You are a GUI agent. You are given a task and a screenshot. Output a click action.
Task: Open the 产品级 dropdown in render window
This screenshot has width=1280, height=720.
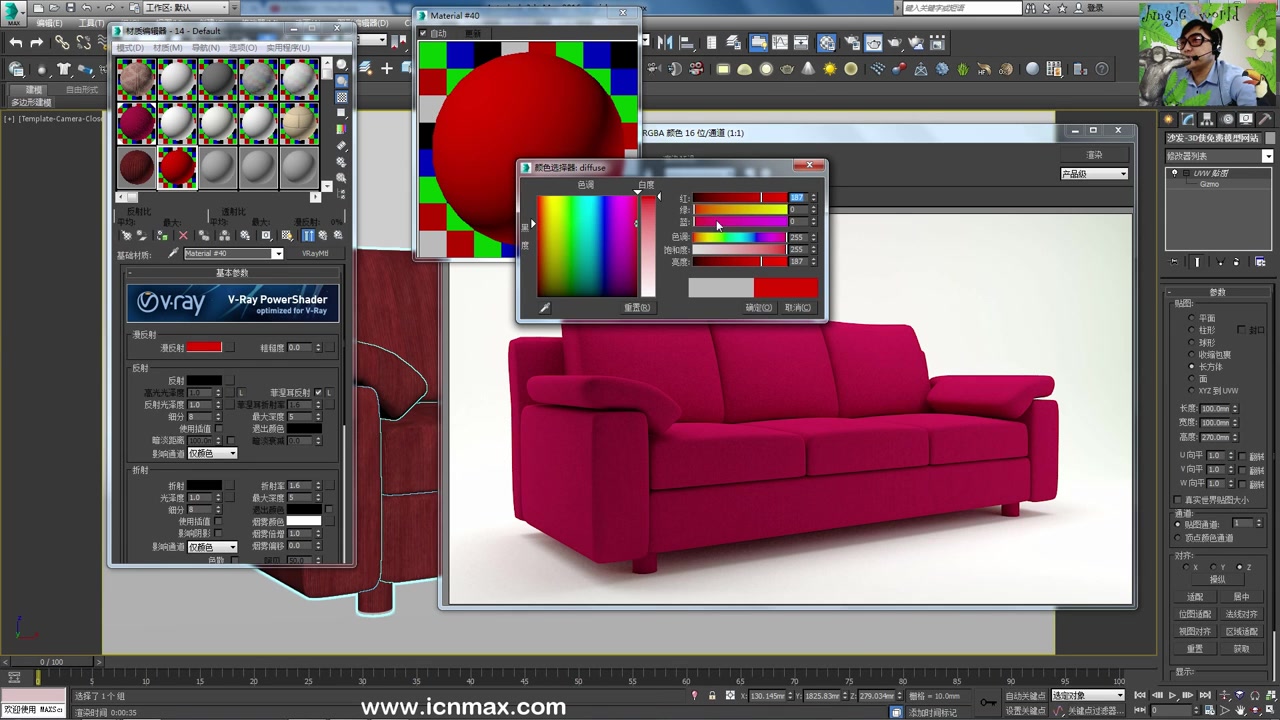pos(1094,173)
